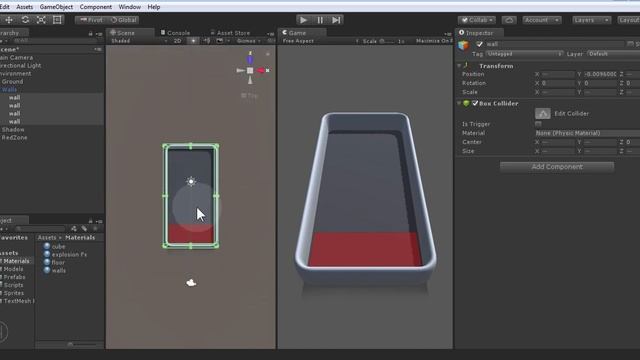Click the Pause button

coord(320,20)
